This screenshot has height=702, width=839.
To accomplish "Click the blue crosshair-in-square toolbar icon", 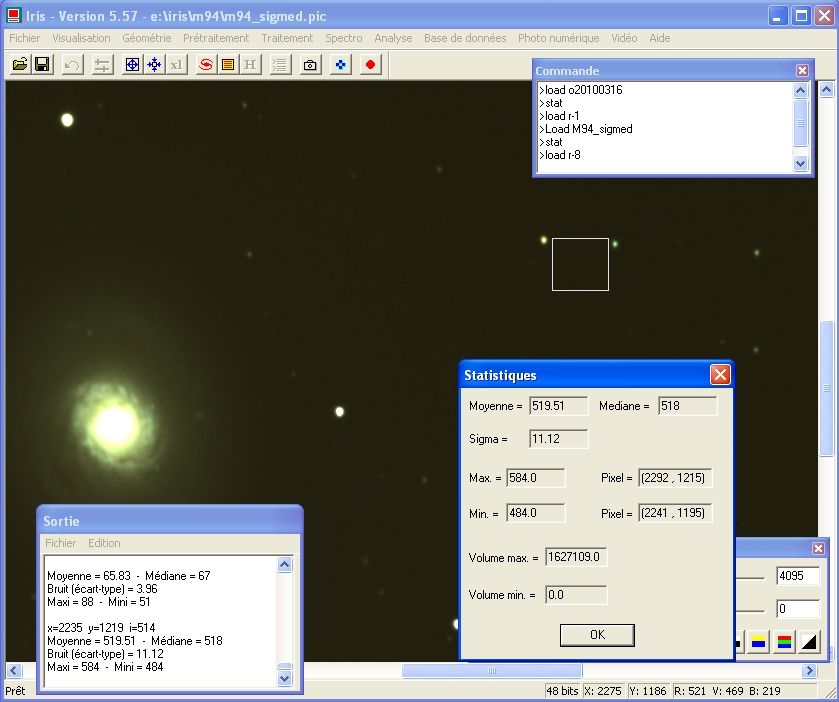I will pos(132,65).
